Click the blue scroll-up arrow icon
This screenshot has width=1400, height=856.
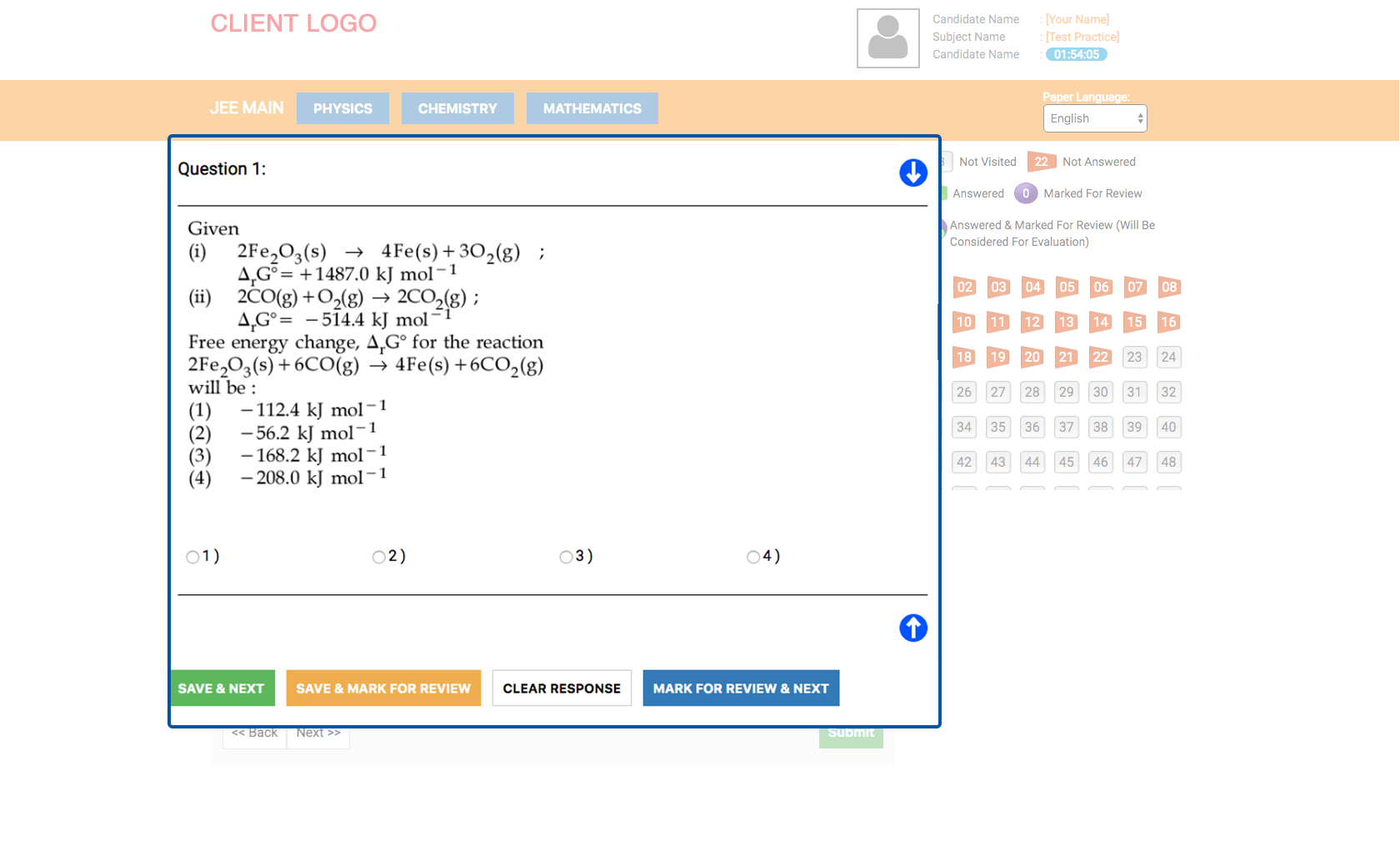pyautogui.click(x=913, y=628)
